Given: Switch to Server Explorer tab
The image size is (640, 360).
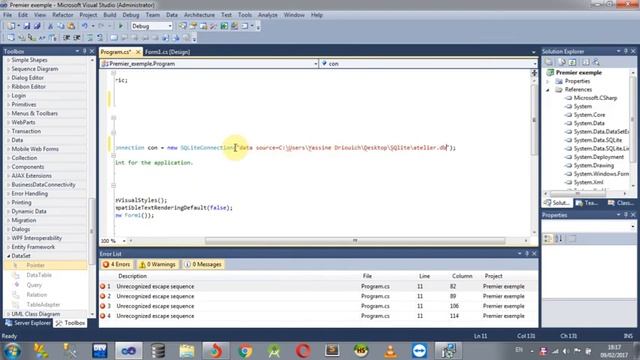Looking at the screenshot, I should pyautogui.click(x=28, y=323).
